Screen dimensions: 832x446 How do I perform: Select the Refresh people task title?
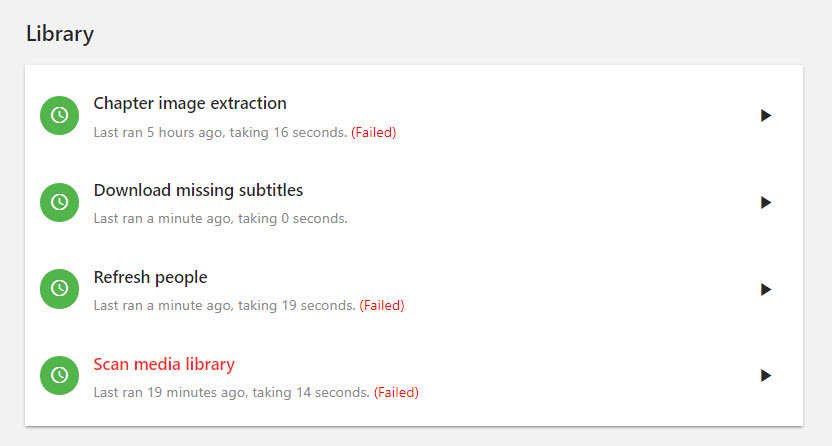150,277
